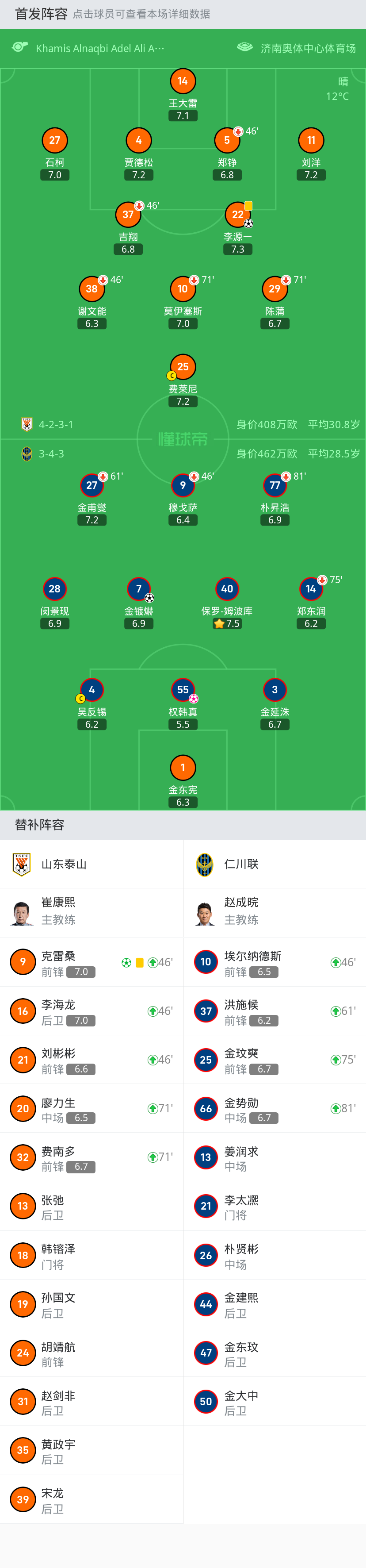The width and height of the screenshot is (366, 1568).
Task: Select 保罗-姆波库 number 40 player badge
Action: [x=227, y=588]
